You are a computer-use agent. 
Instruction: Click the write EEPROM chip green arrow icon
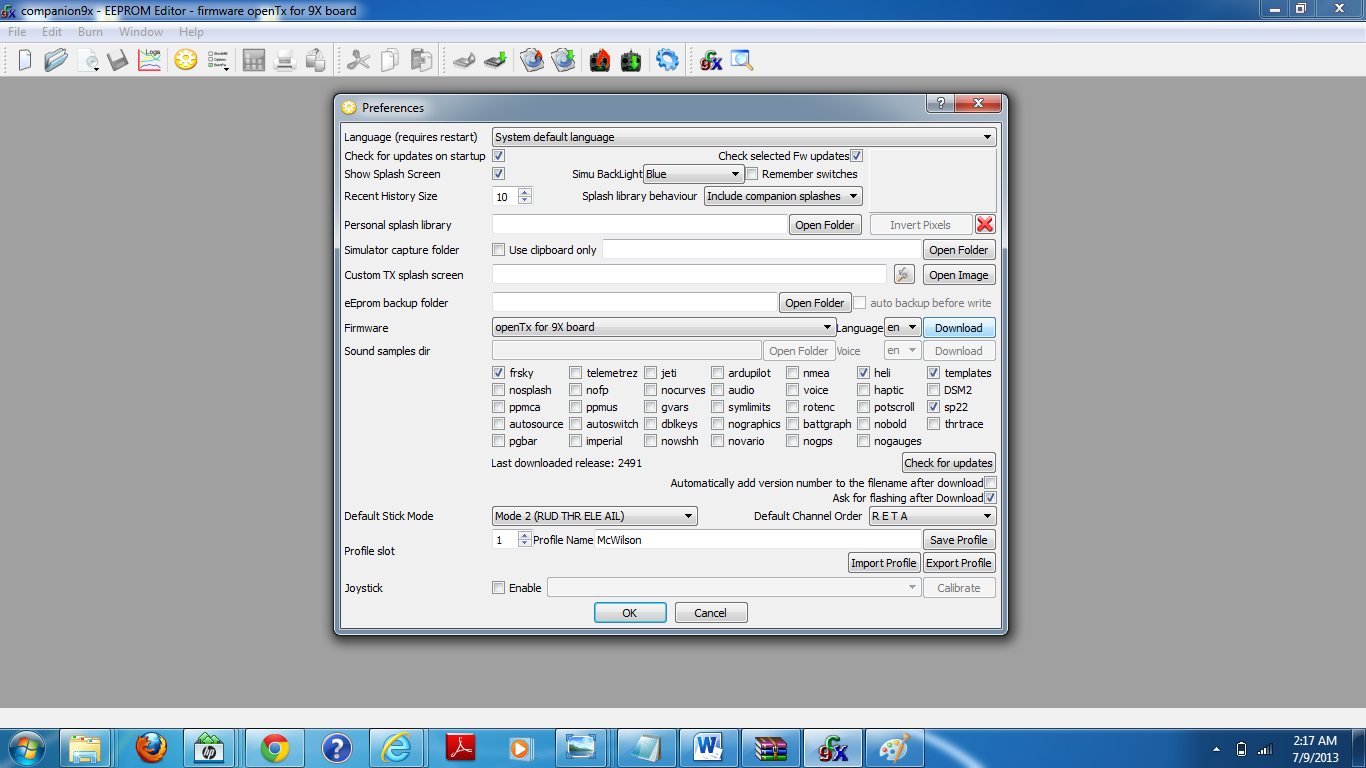[x=495, y=60]
